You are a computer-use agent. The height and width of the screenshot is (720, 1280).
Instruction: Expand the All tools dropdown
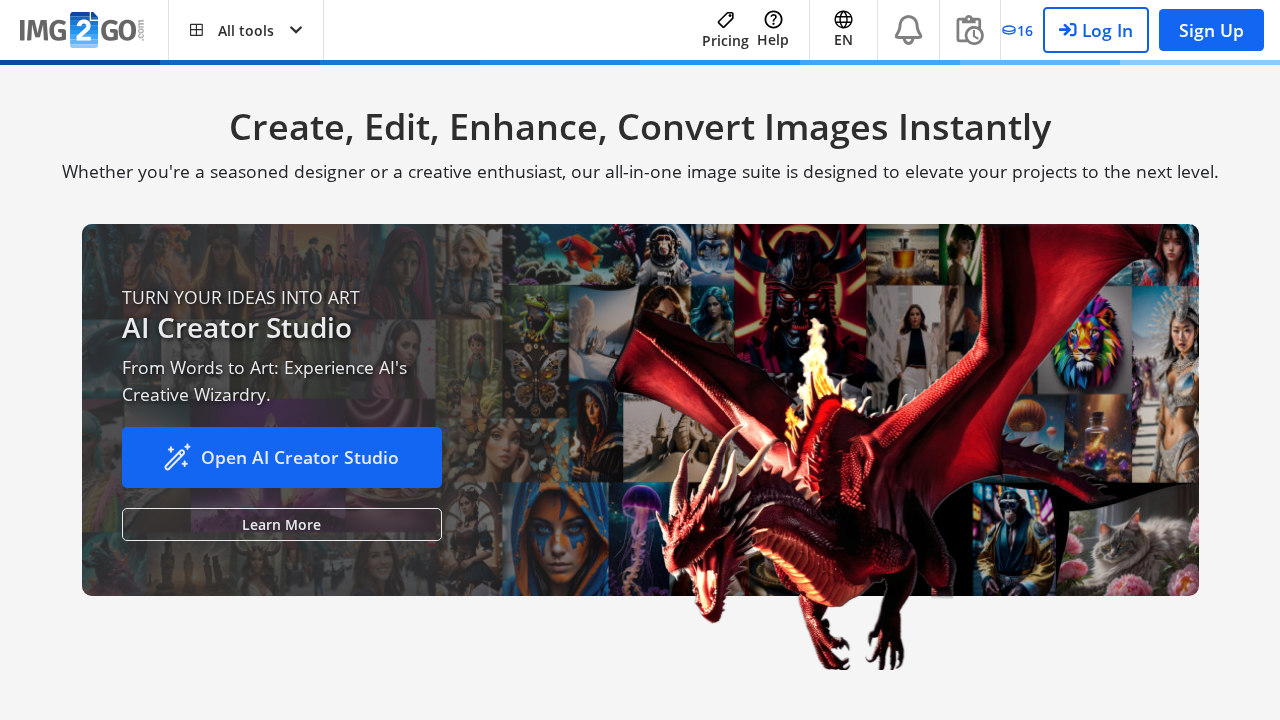pos(245,30)
